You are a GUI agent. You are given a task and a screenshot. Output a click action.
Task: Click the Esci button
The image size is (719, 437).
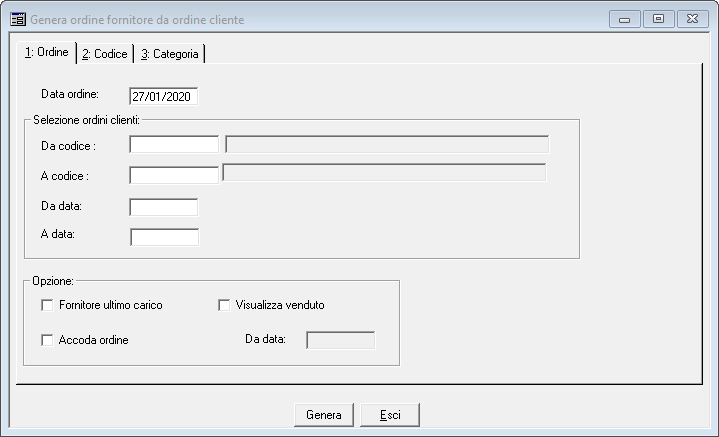(390, 415)
